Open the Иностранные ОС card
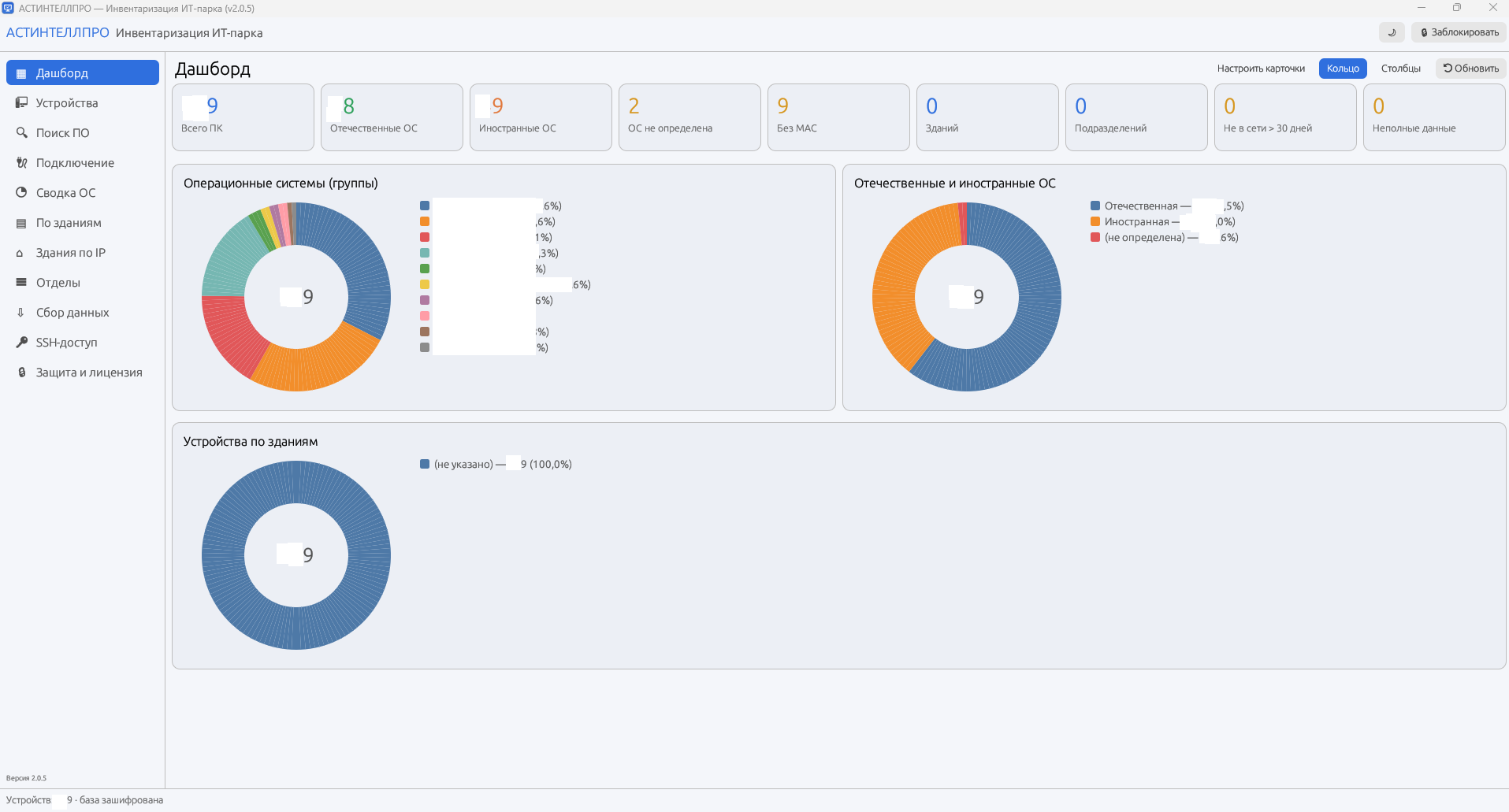The height and width of the screenshot is (812, 1509). click(541, 117)
